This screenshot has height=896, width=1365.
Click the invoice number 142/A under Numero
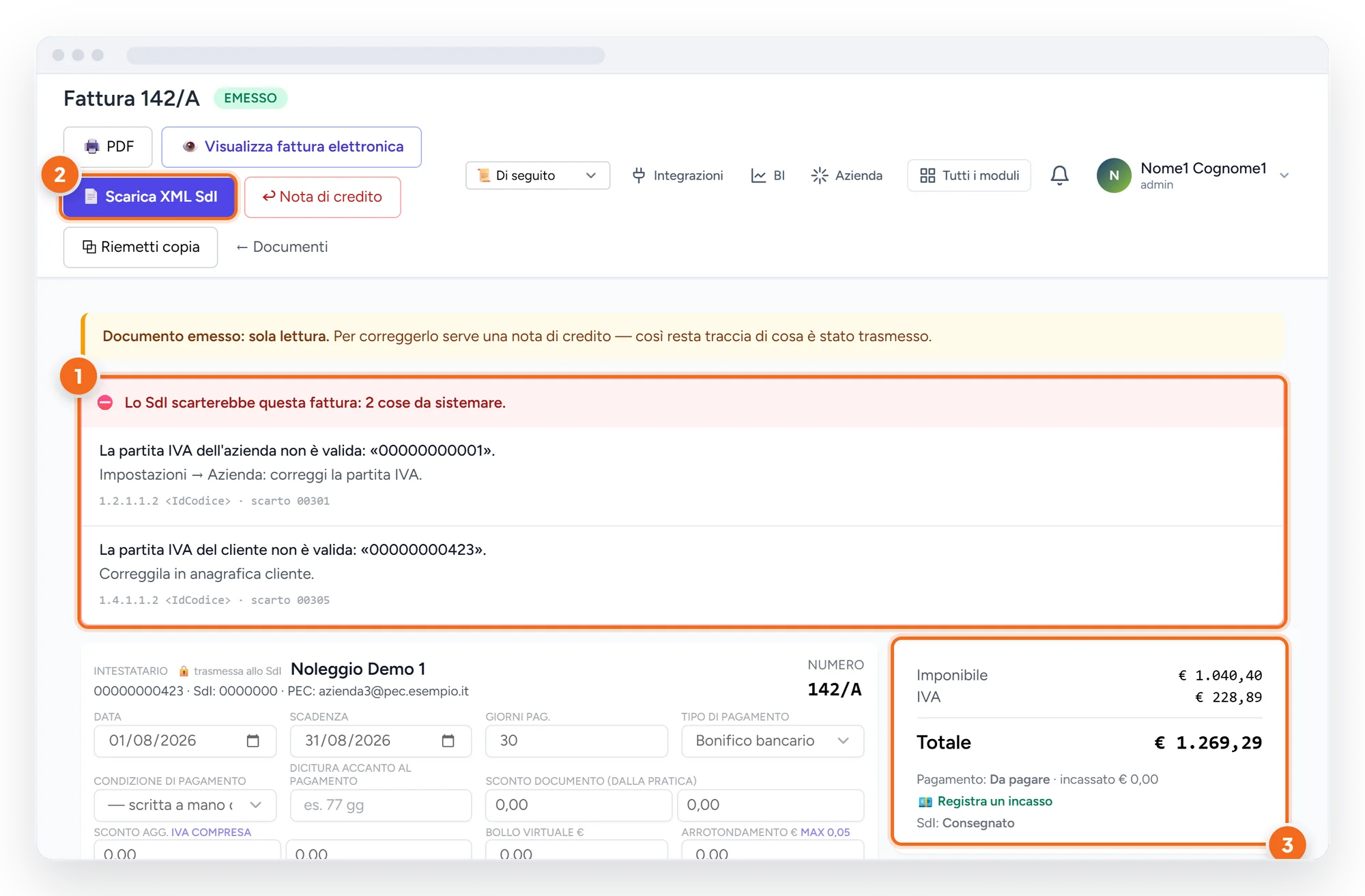[835, 689]
